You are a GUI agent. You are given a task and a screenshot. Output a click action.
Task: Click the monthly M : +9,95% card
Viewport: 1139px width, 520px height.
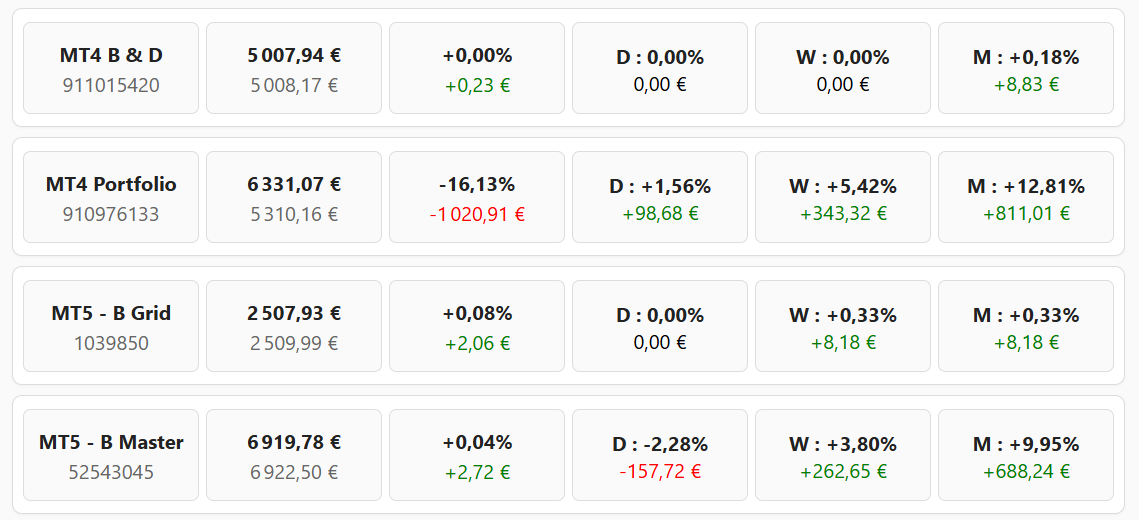click(1026, 455)
